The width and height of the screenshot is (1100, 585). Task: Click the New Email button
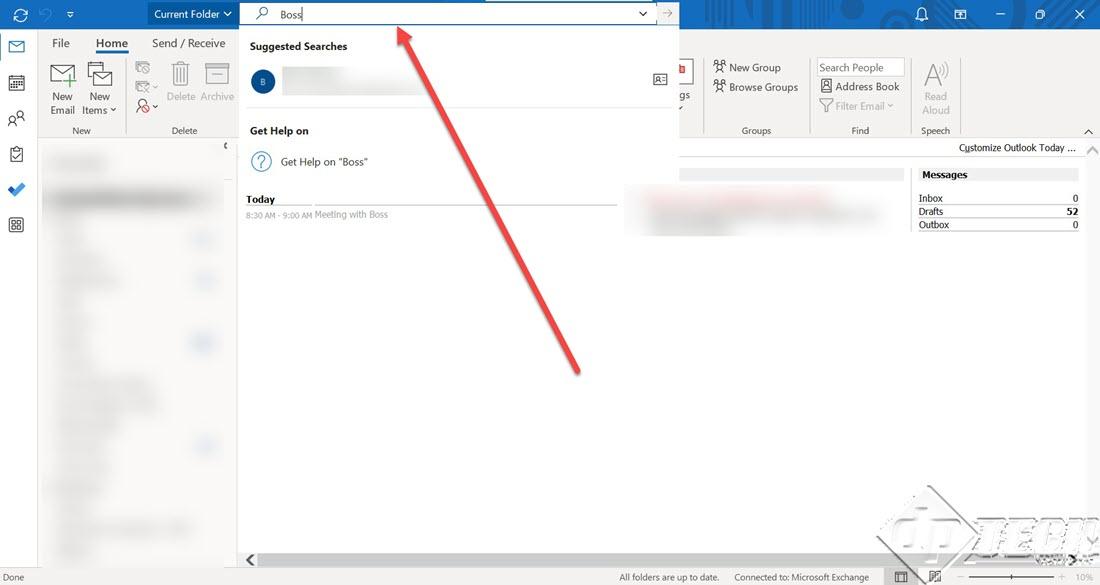[62, 89]
